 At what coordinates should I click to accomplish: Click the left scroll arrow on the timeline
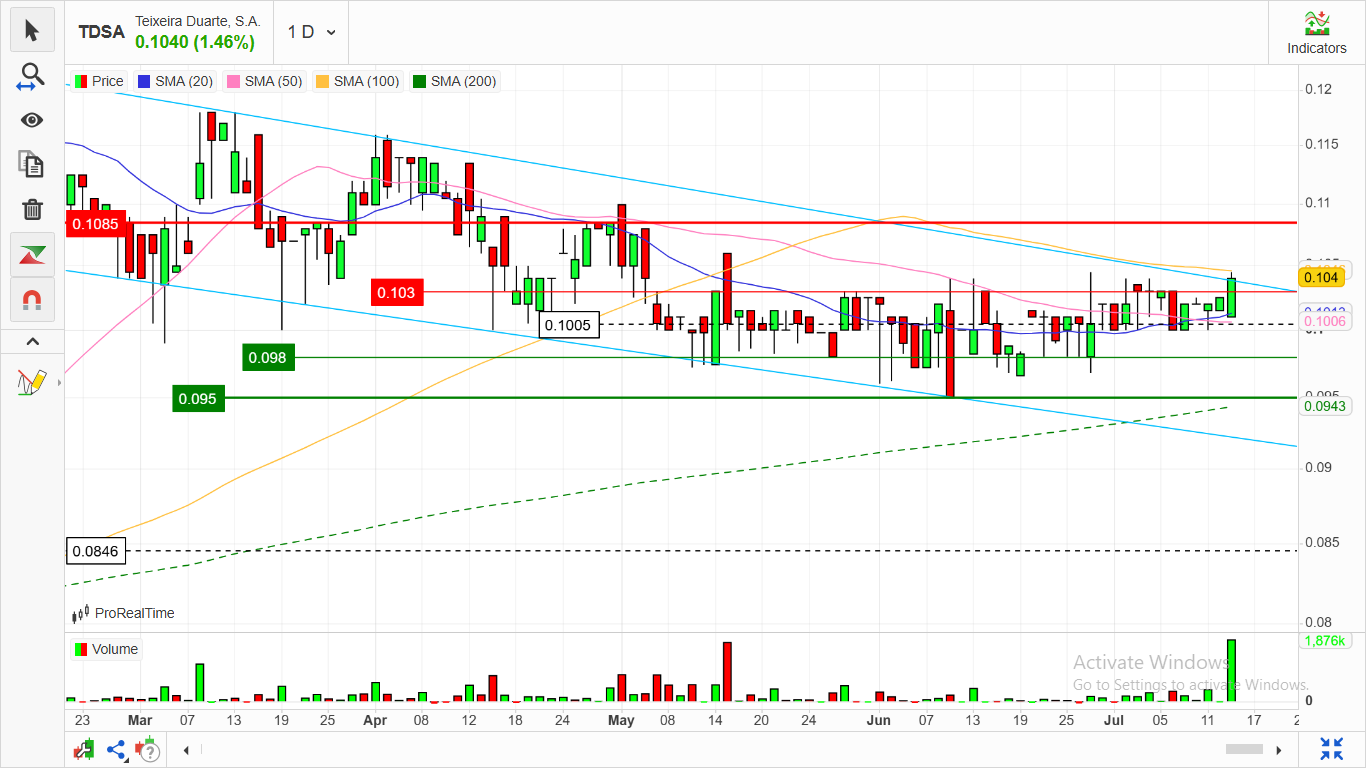click(186, 749)
